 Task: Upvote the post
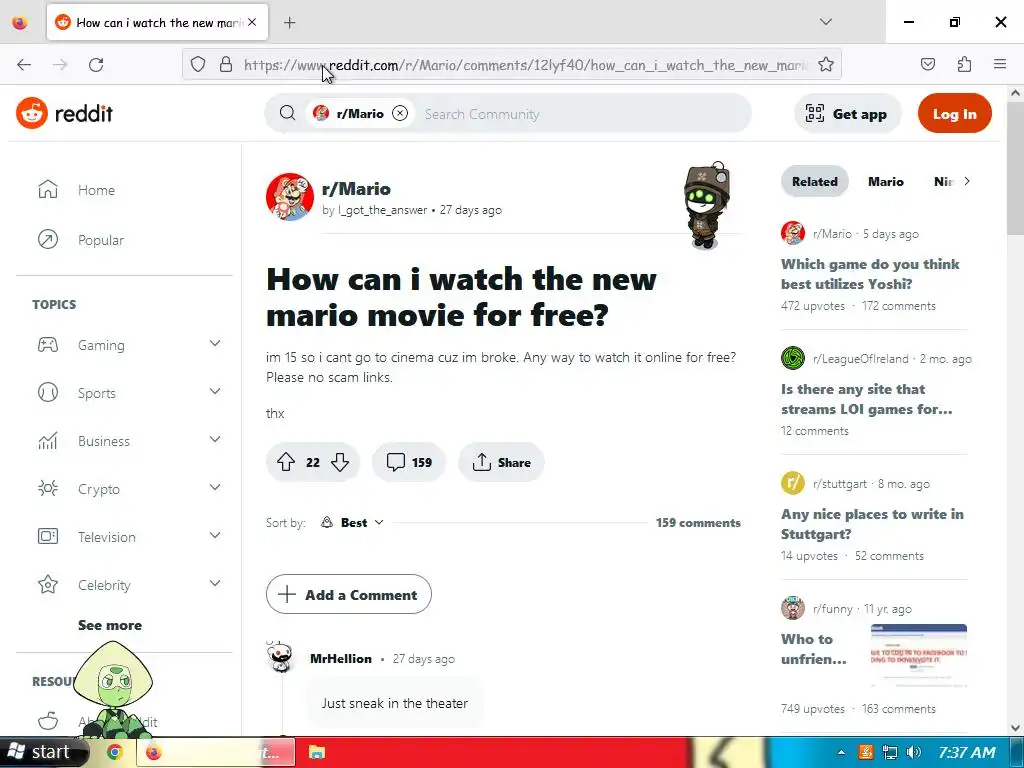click(x=286, y=462)
